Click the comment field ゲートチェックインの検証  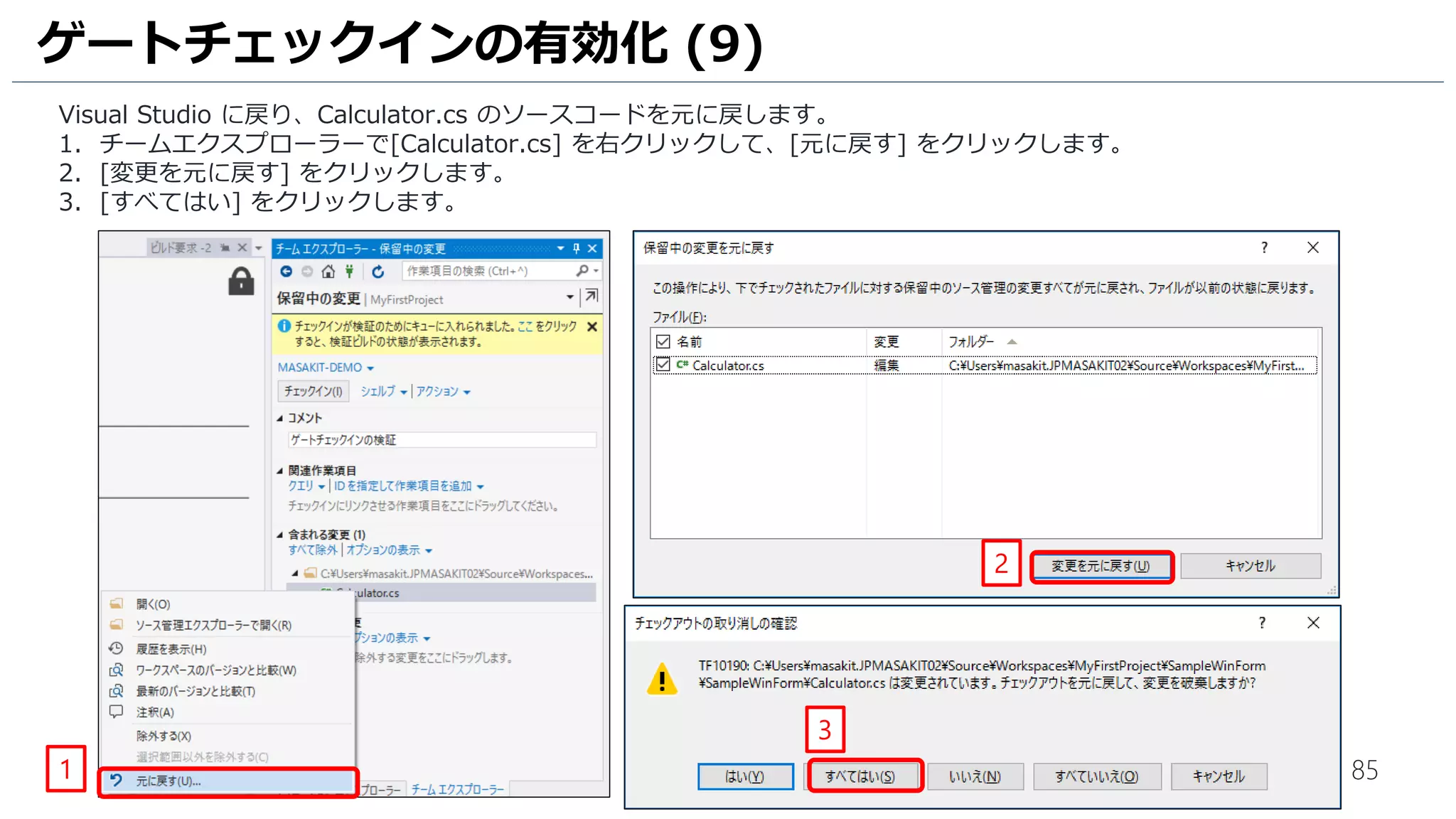pos(442,439)
